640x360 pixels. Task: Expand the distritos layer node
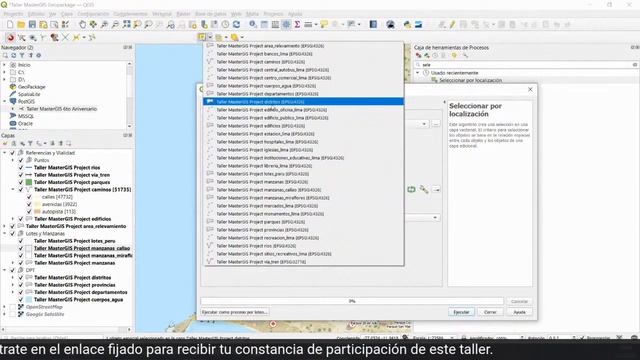(13, 278)
